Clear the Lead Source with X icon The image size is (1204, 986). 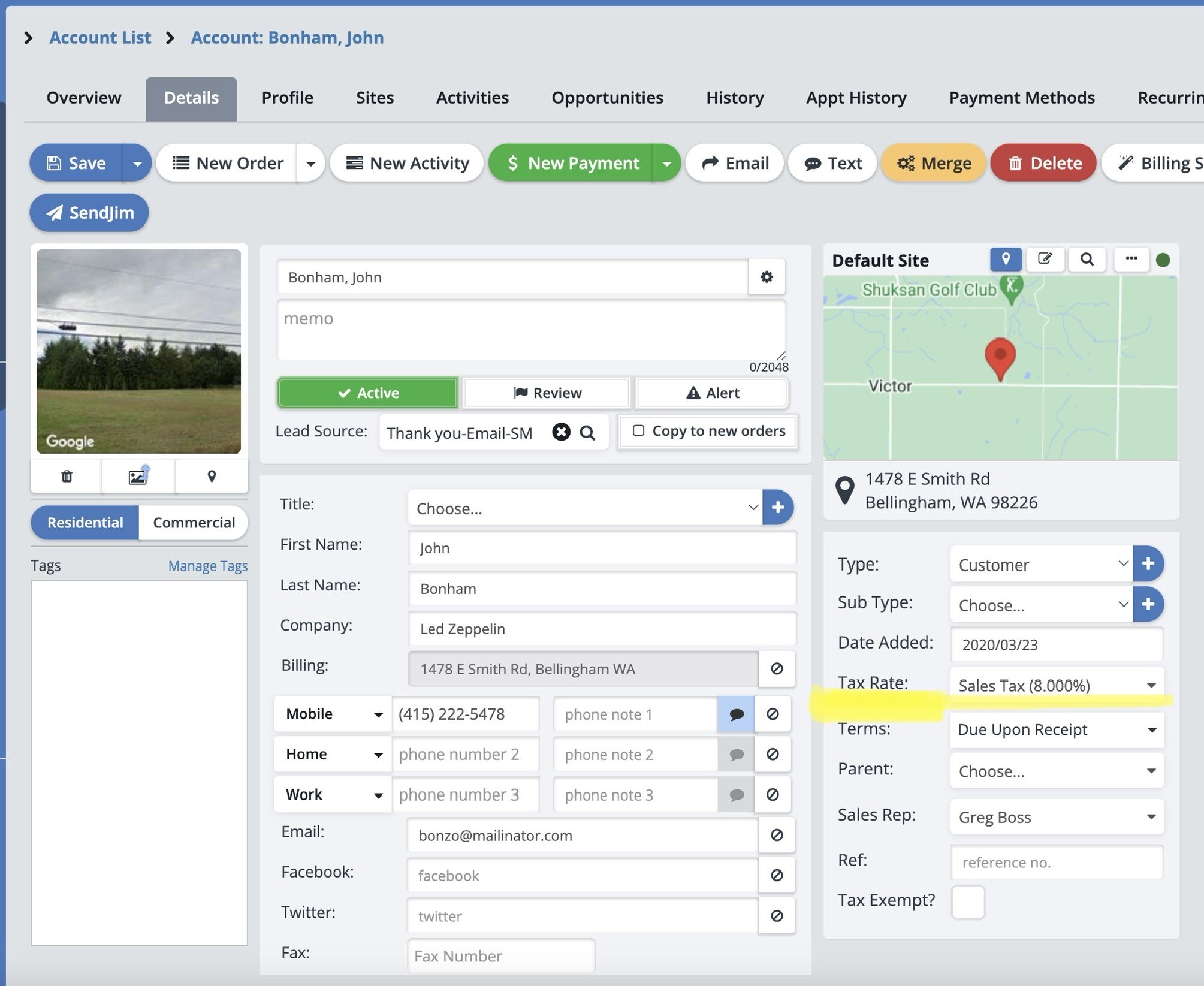click(x=561, y=432)
